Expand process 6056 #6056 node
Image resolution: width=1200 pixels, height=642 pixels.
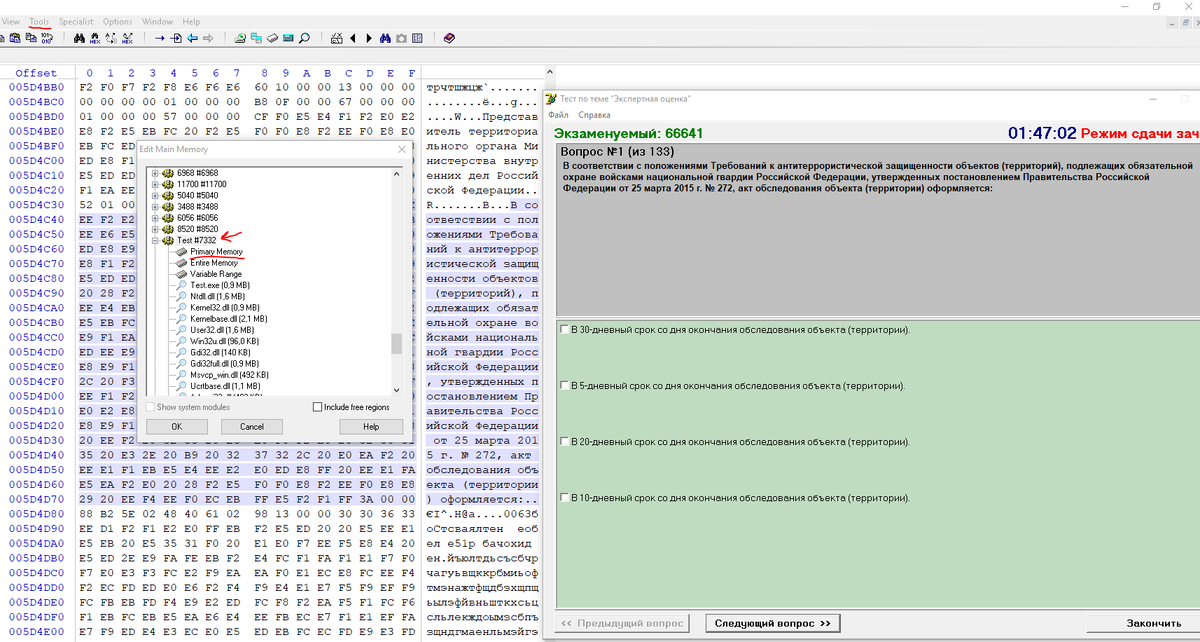(x=156, y=218)
